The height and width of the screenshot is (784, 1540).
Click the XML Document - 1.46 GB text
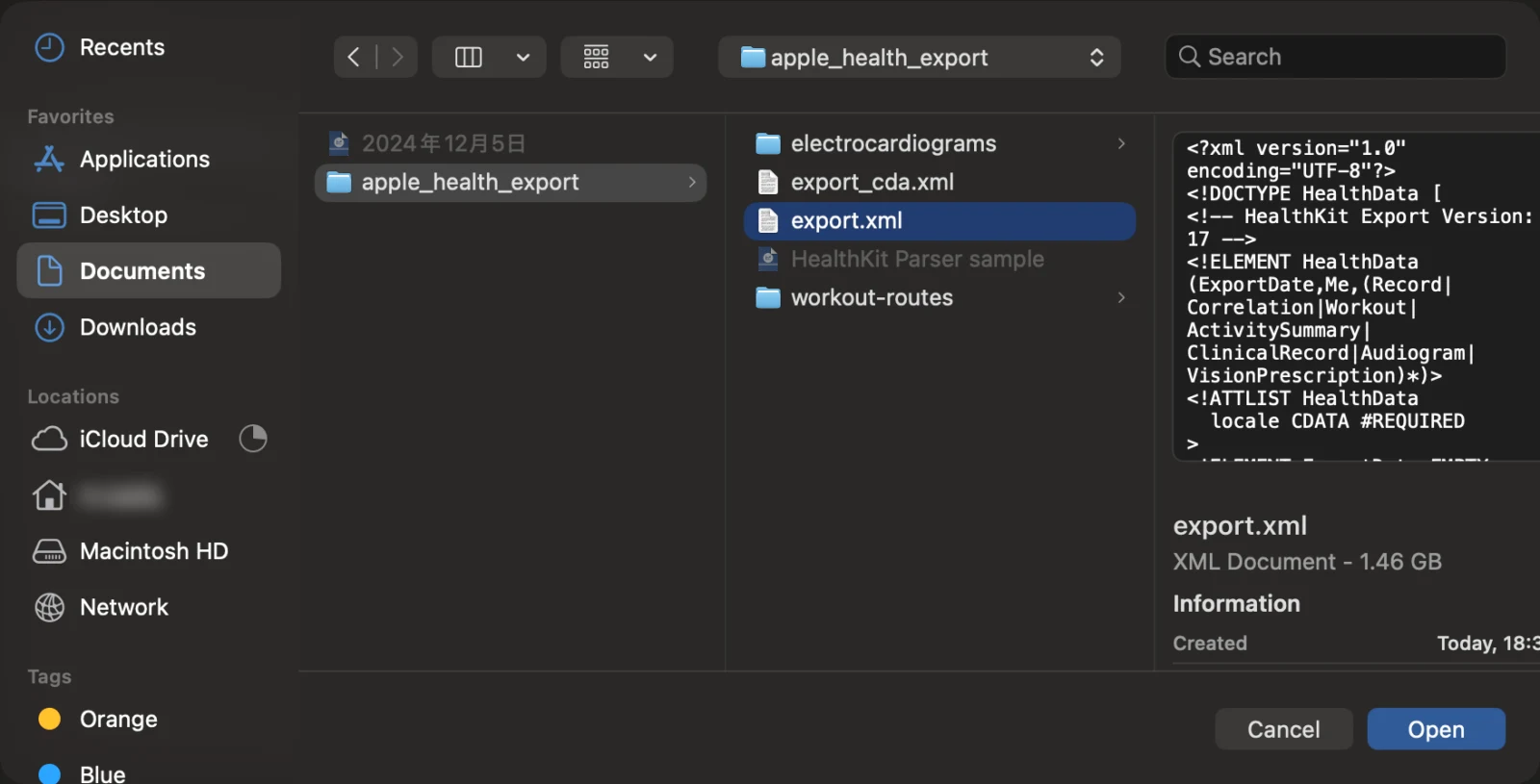[1307, 561]
